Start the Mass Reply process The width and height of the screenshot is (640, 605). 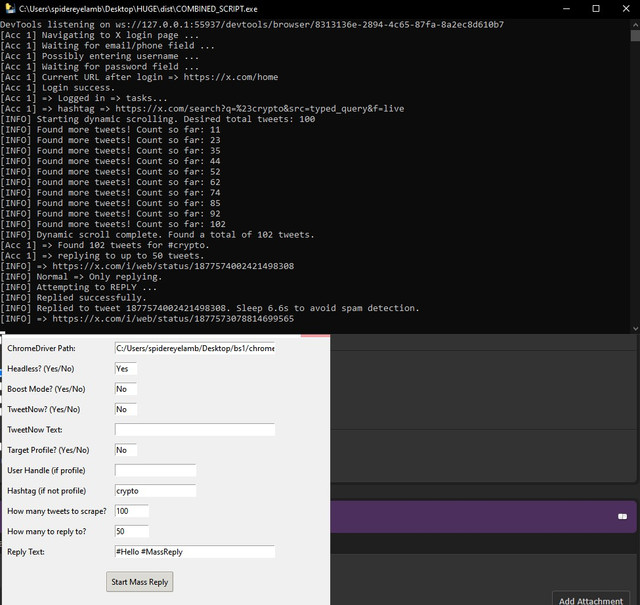pos(140,581)
